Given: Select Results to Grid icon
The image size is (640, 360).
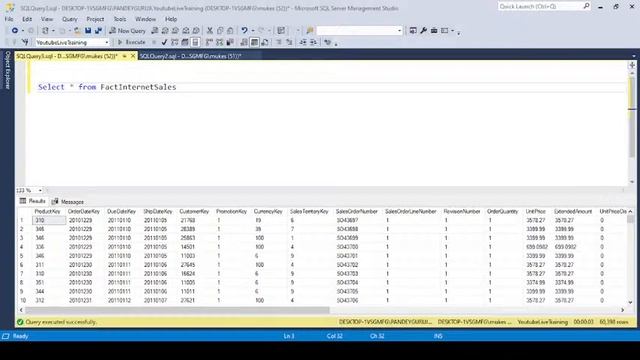Looking at the screenshot, I should [254, 42].
